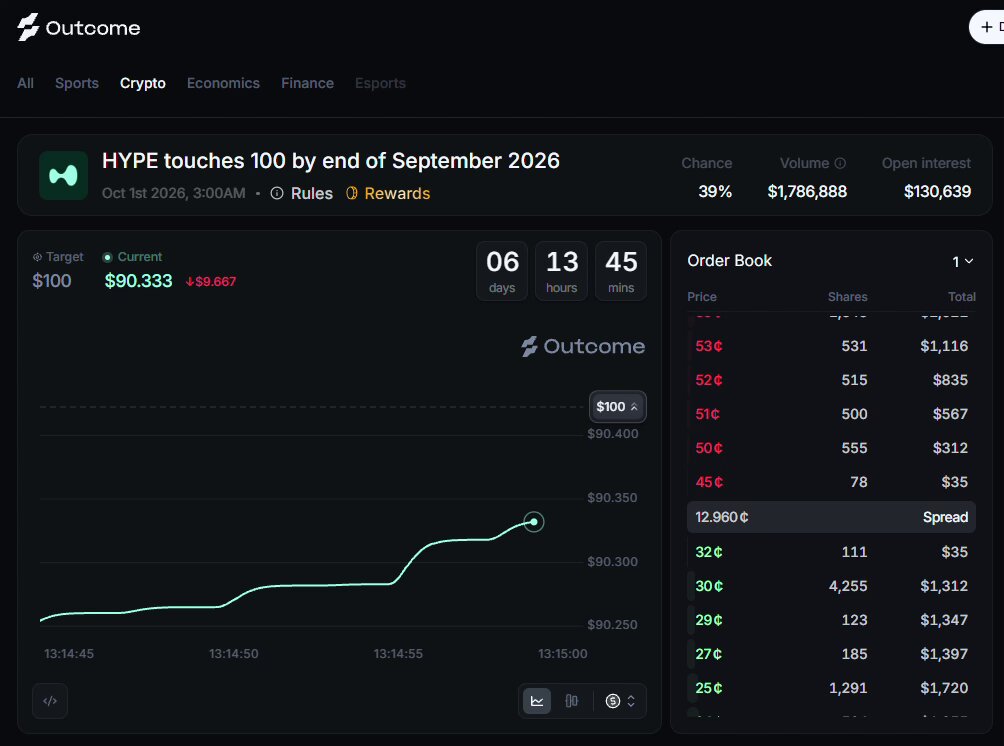Click the $90.333 current price value
This screenshot has height=746, width=1004.
pos(138,280)
